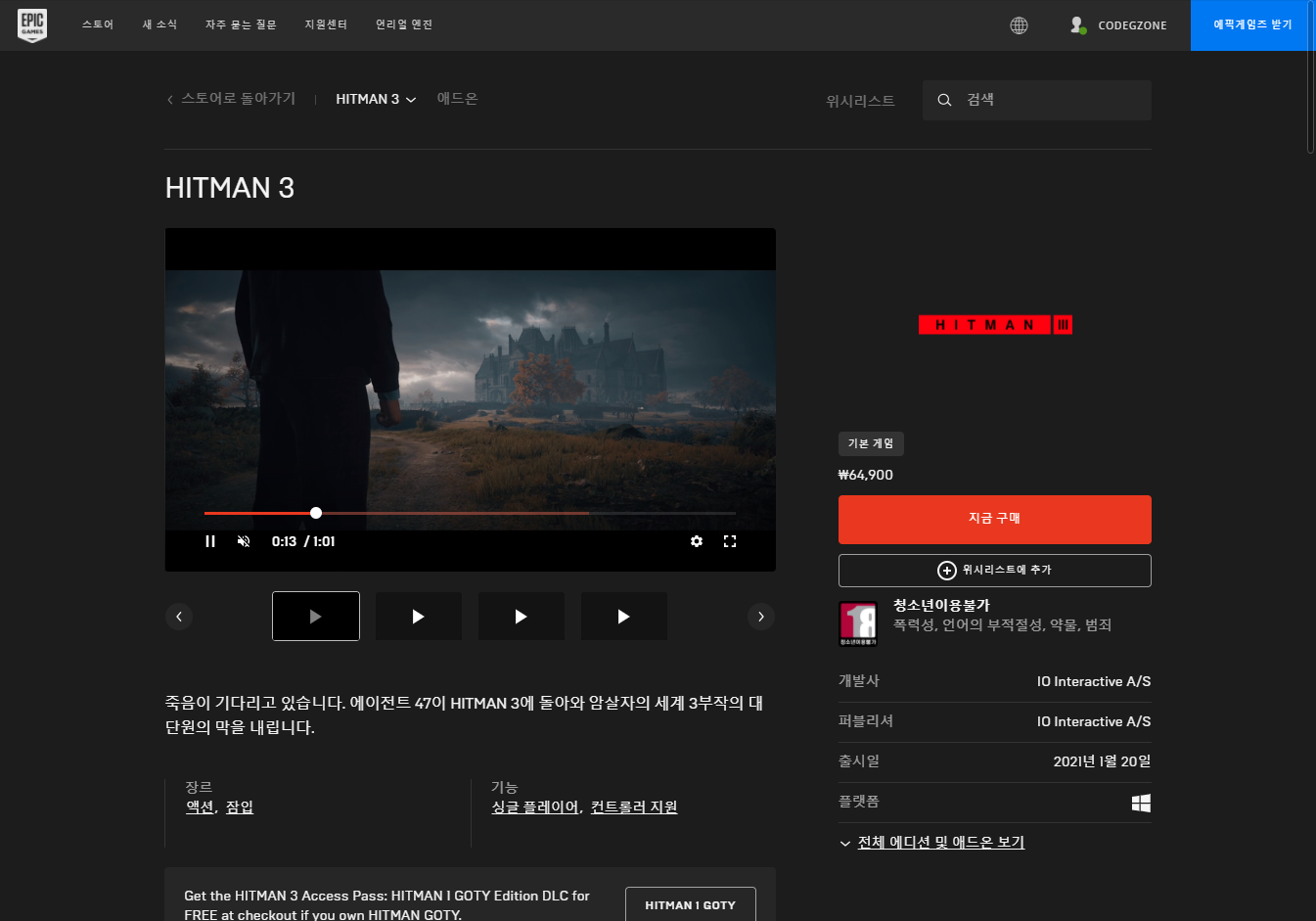Image resolution: width=1316 pixels, height=921 pixels.
Task: Click the back chevron to store
Action: pyautogui.click(x=170, y=100)
